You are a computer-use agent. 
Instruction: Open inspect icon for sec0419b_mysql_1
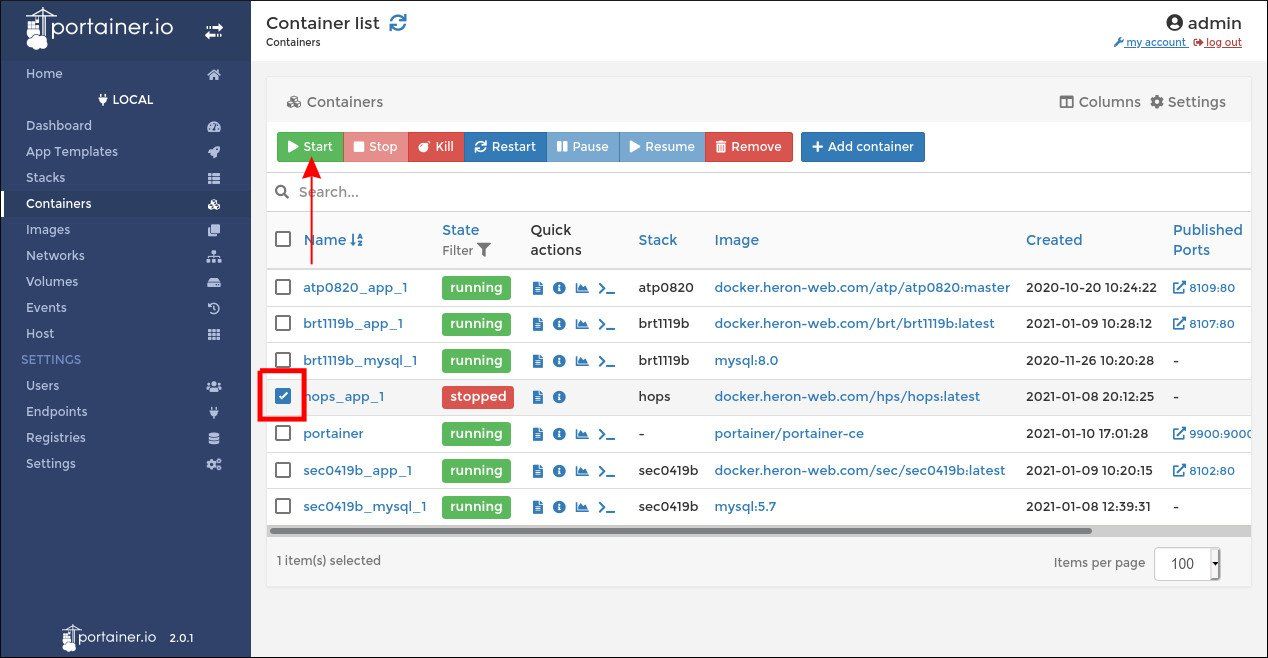(x=559, y=507)
